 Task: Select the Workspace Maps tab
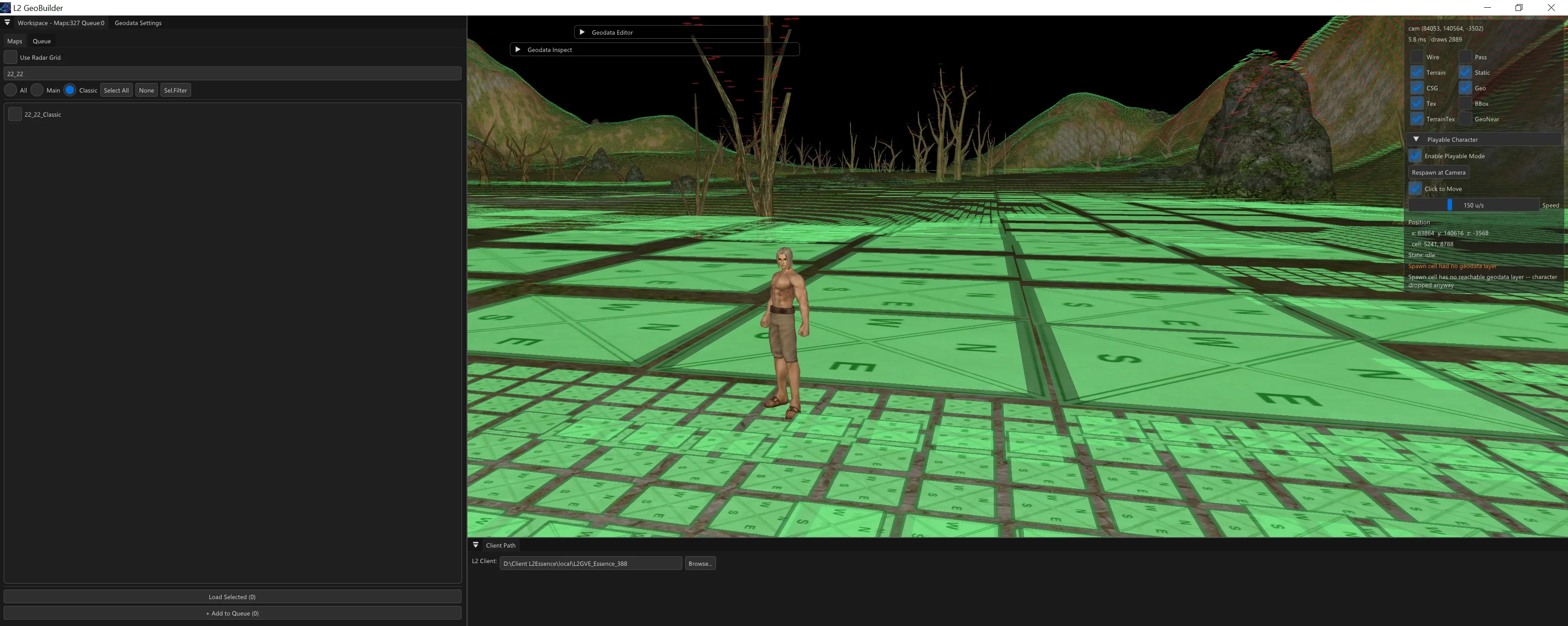pos(61,23)
